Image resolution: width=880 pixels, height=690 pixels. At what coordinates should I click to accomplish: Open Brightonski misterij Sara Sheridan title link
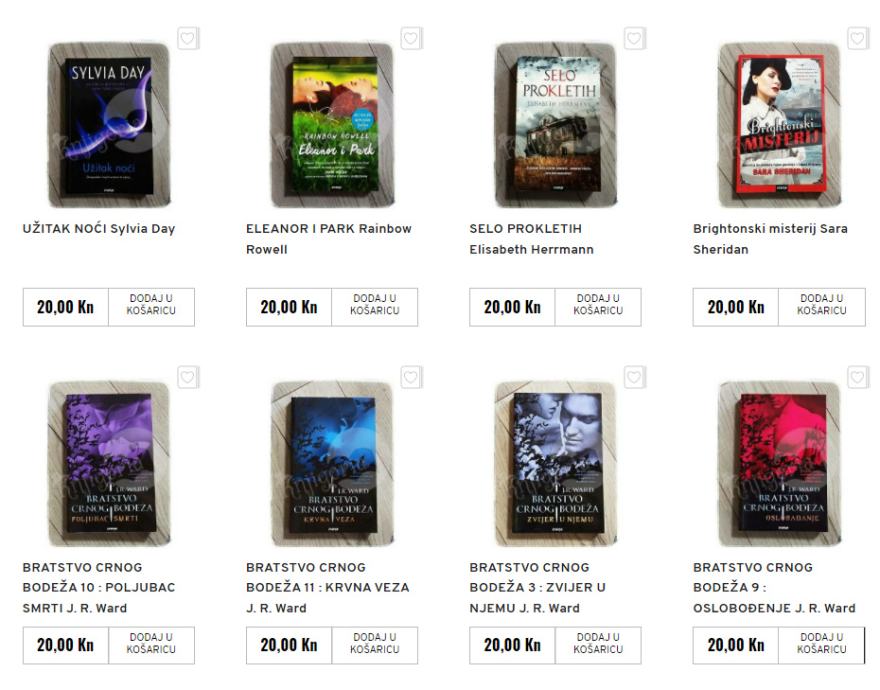(x=770, y=239)
